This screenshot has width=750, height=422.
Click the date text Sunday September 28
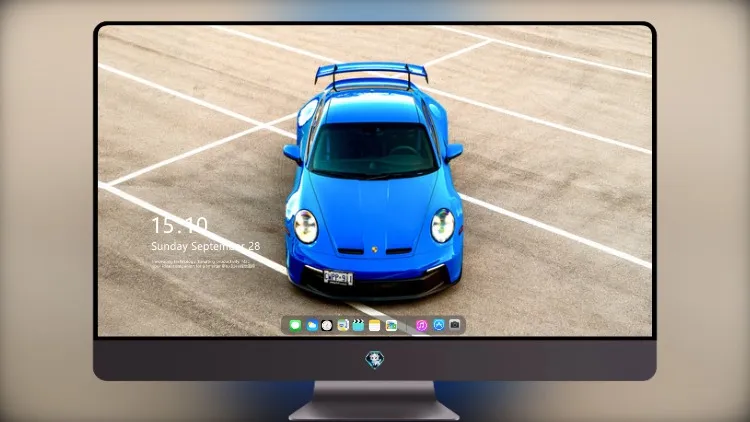click(x=206, y=246)
